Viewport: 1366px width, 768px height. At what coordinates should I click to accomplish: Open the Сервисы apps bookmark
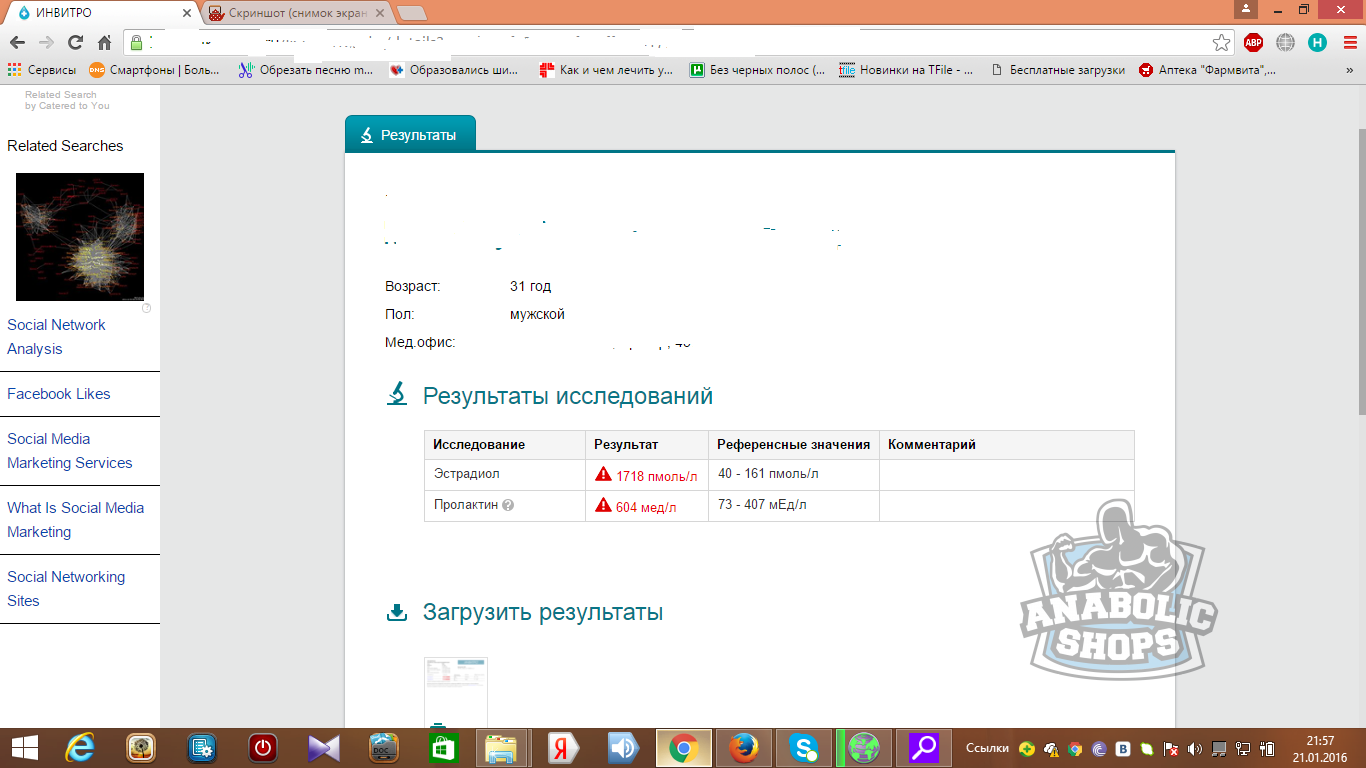[x=42, y=70]
